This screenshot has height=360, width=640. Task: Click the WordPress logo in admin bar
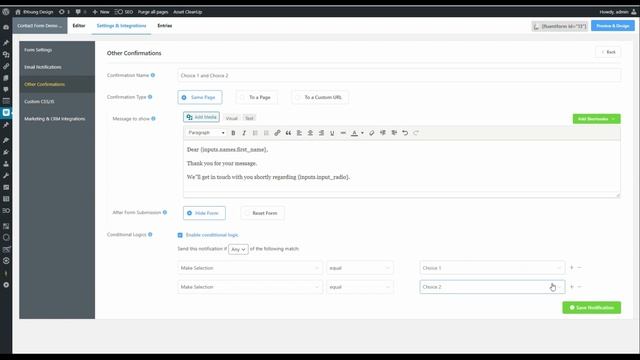(x=6, y=12)
